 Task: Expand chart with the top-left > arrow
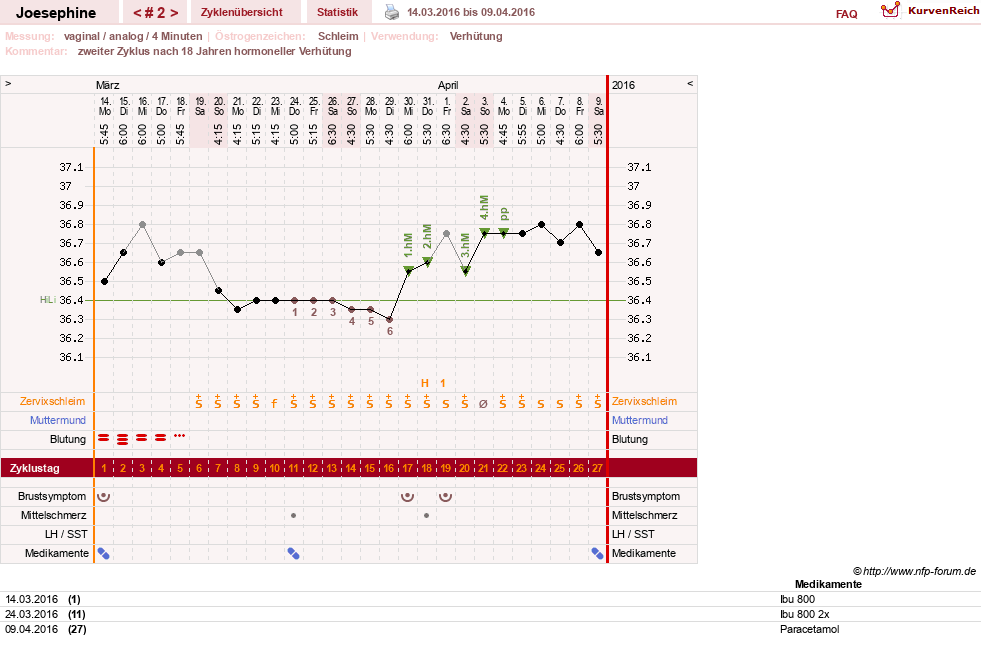coord(8,83)
